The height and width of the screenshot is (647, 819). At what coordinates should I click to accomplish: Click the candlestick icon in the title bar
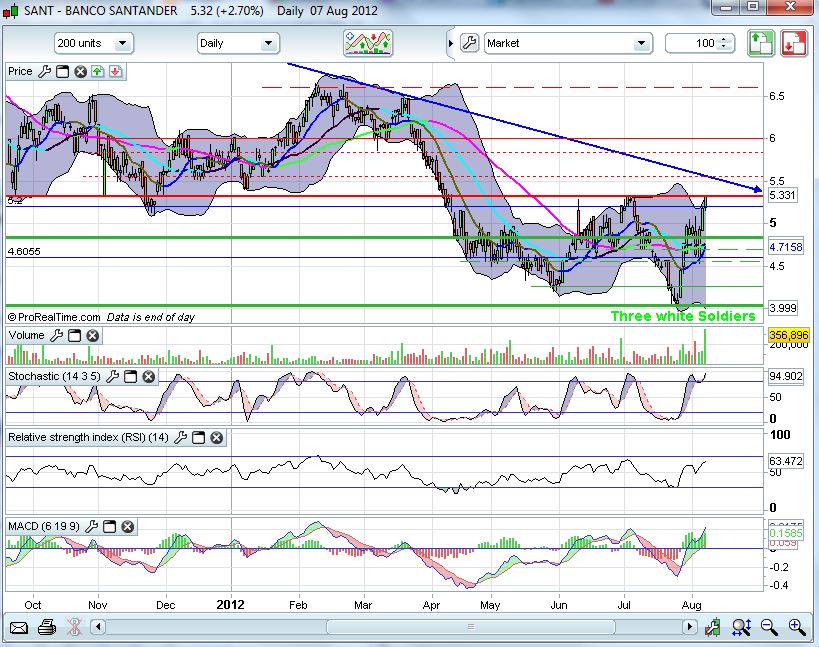(11, 10)
